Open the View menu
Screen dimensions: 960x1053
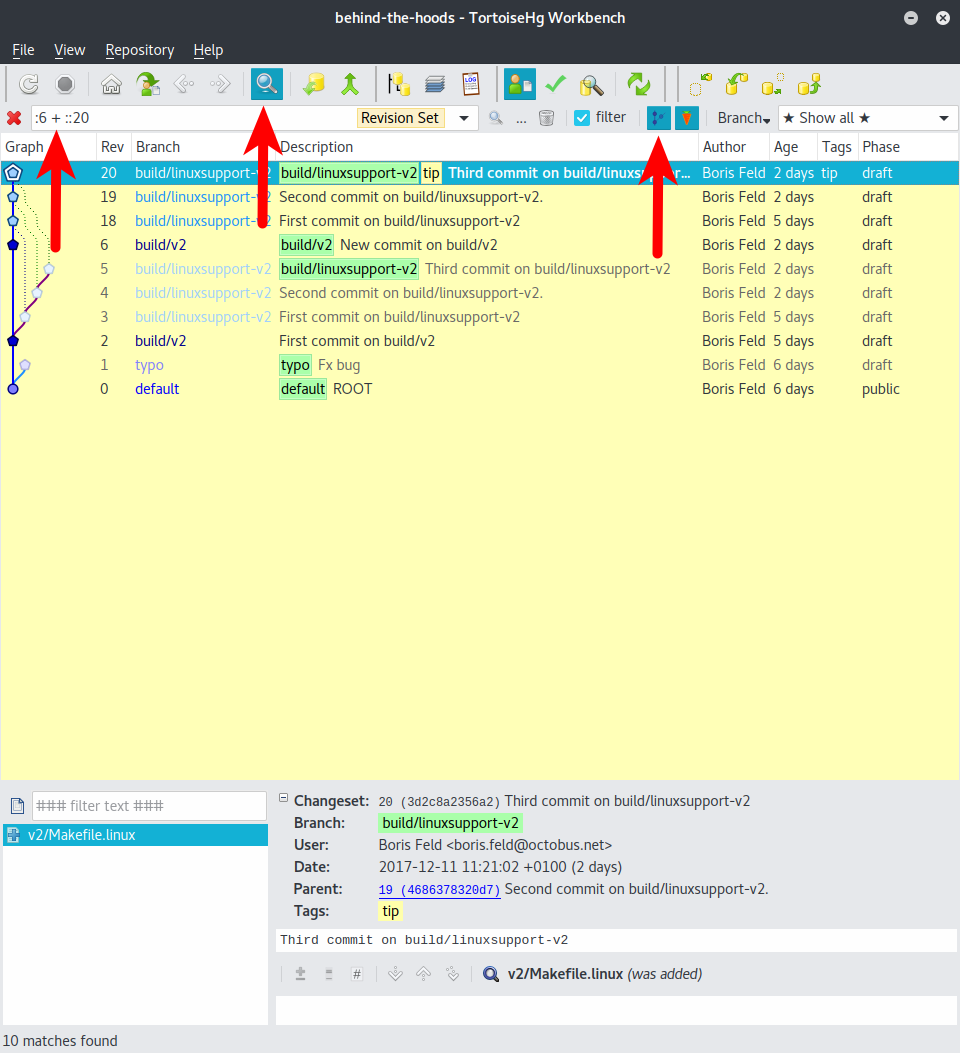point(70,50)
